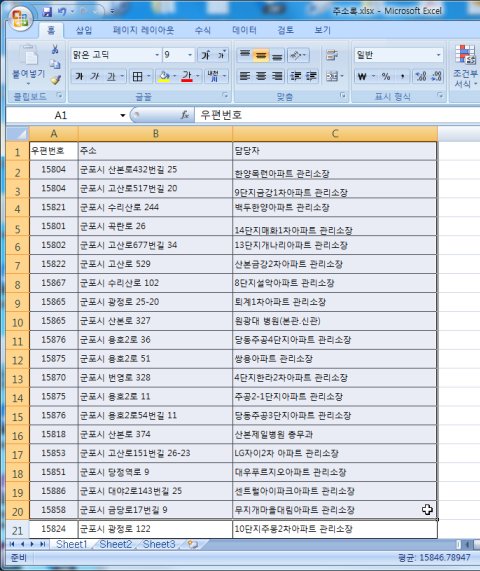Screen dimensions: 480x571
Task: Click the 붙여넣기 paste button
Action: coord(28,64)
